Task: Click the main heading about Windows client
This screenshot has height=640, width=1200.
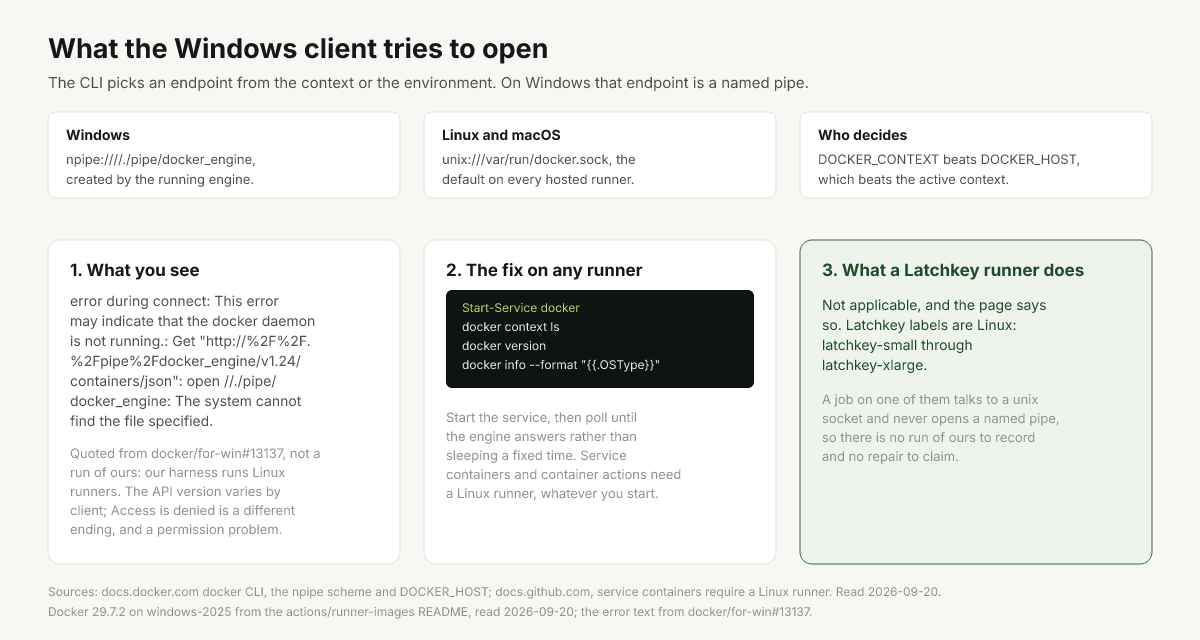Action: click(x=298, y=48)
